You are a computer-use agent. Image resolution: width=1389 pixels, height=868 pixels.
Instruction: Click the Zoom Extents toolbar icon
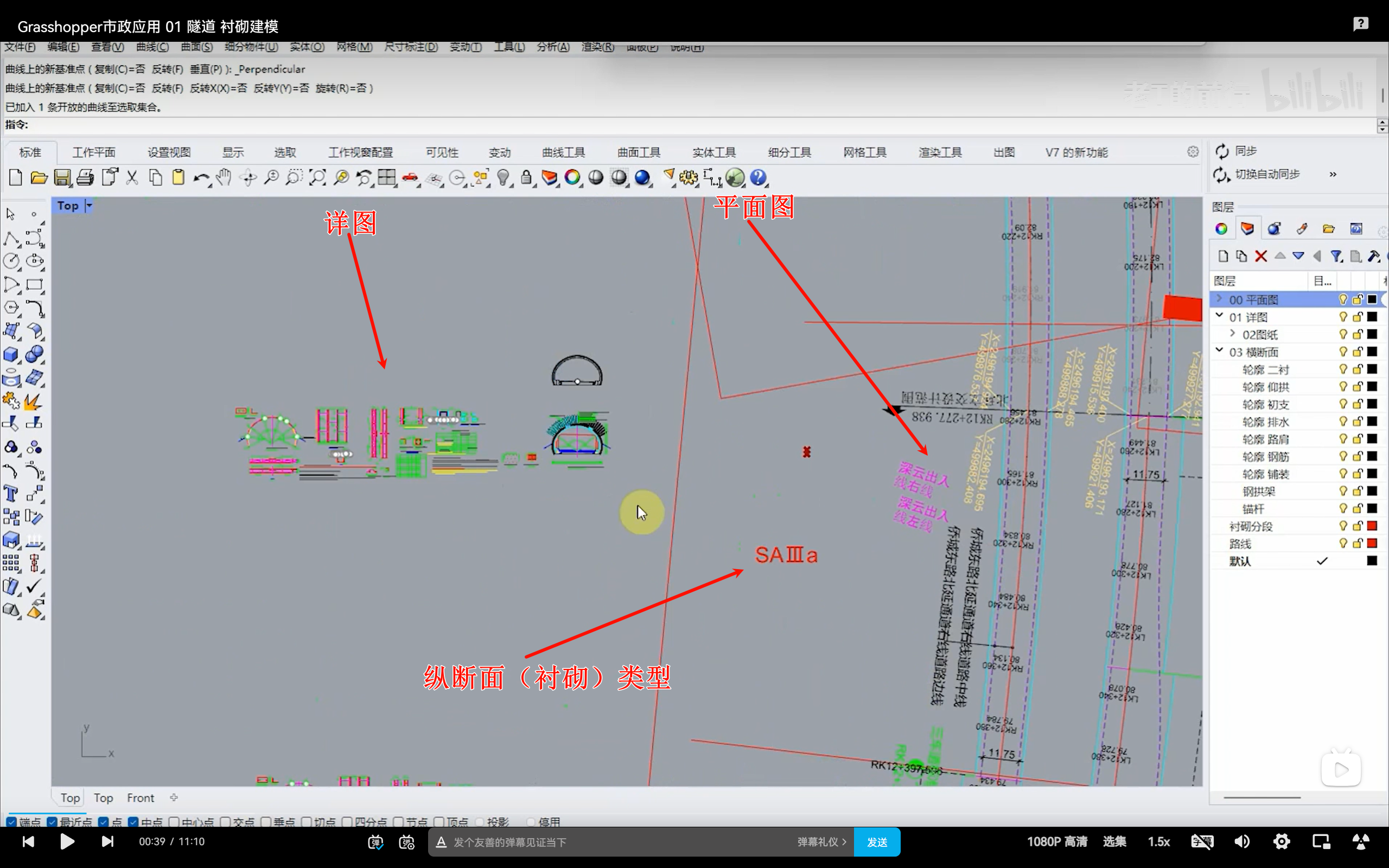[x=317, y=177]
